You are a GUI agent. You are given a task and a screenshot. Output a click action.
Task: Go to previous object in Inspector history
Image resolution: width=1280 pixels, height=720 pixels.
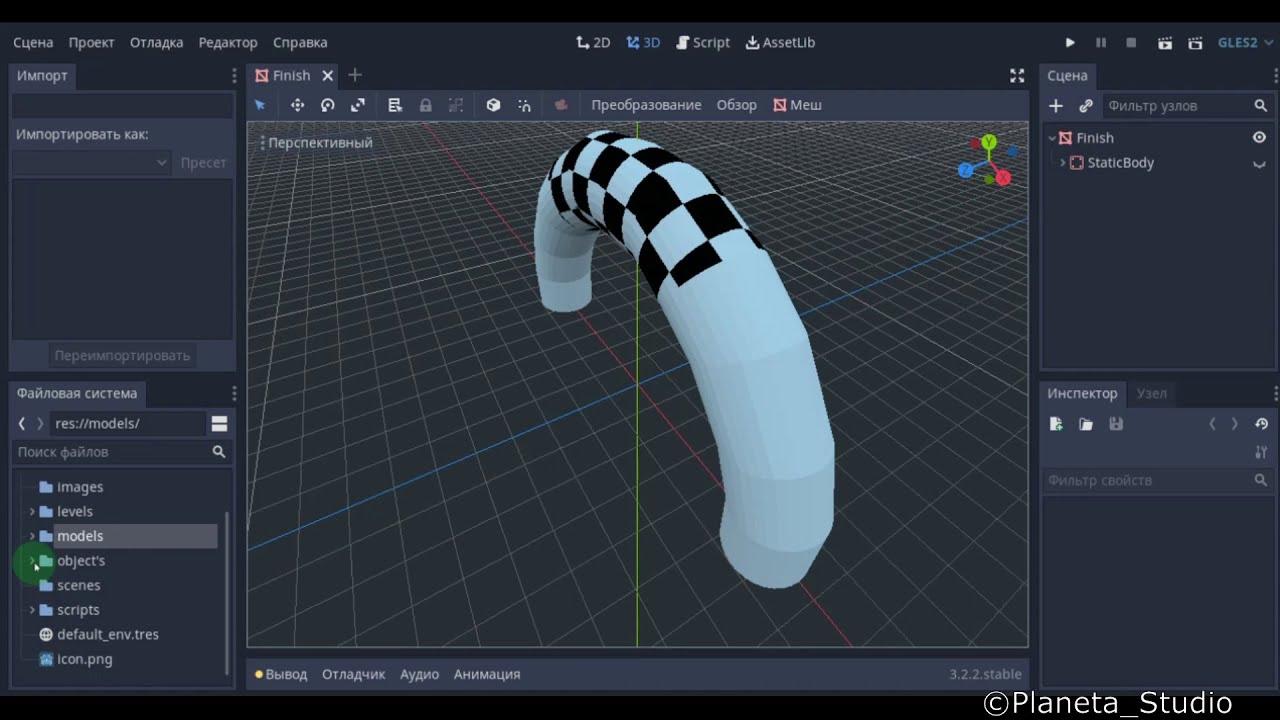tap(1213, 424)
